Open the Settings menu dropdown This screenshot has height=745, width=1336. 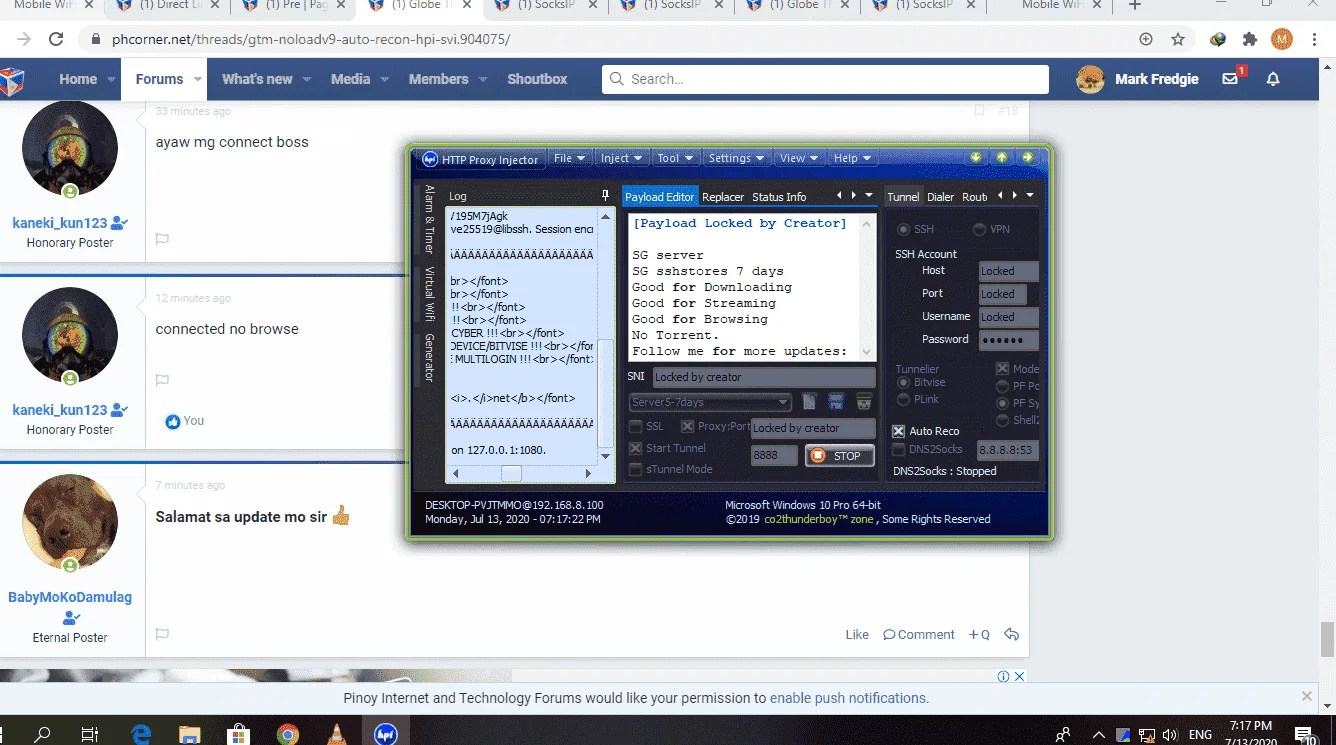pos(735,158)
